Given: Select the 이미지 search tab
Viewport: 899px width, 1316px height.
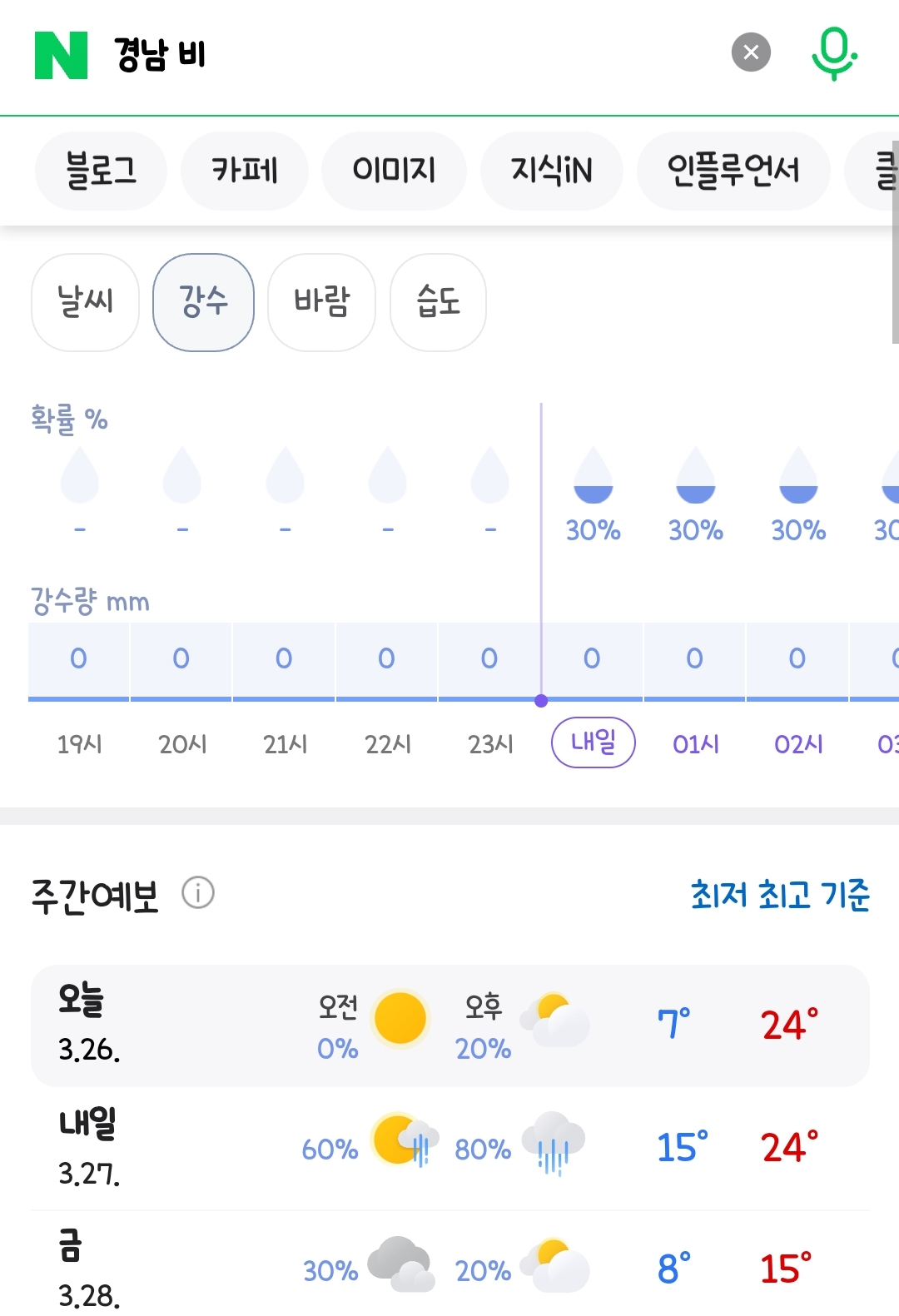Looking at the screenshot, I should [x=393, y=170].
